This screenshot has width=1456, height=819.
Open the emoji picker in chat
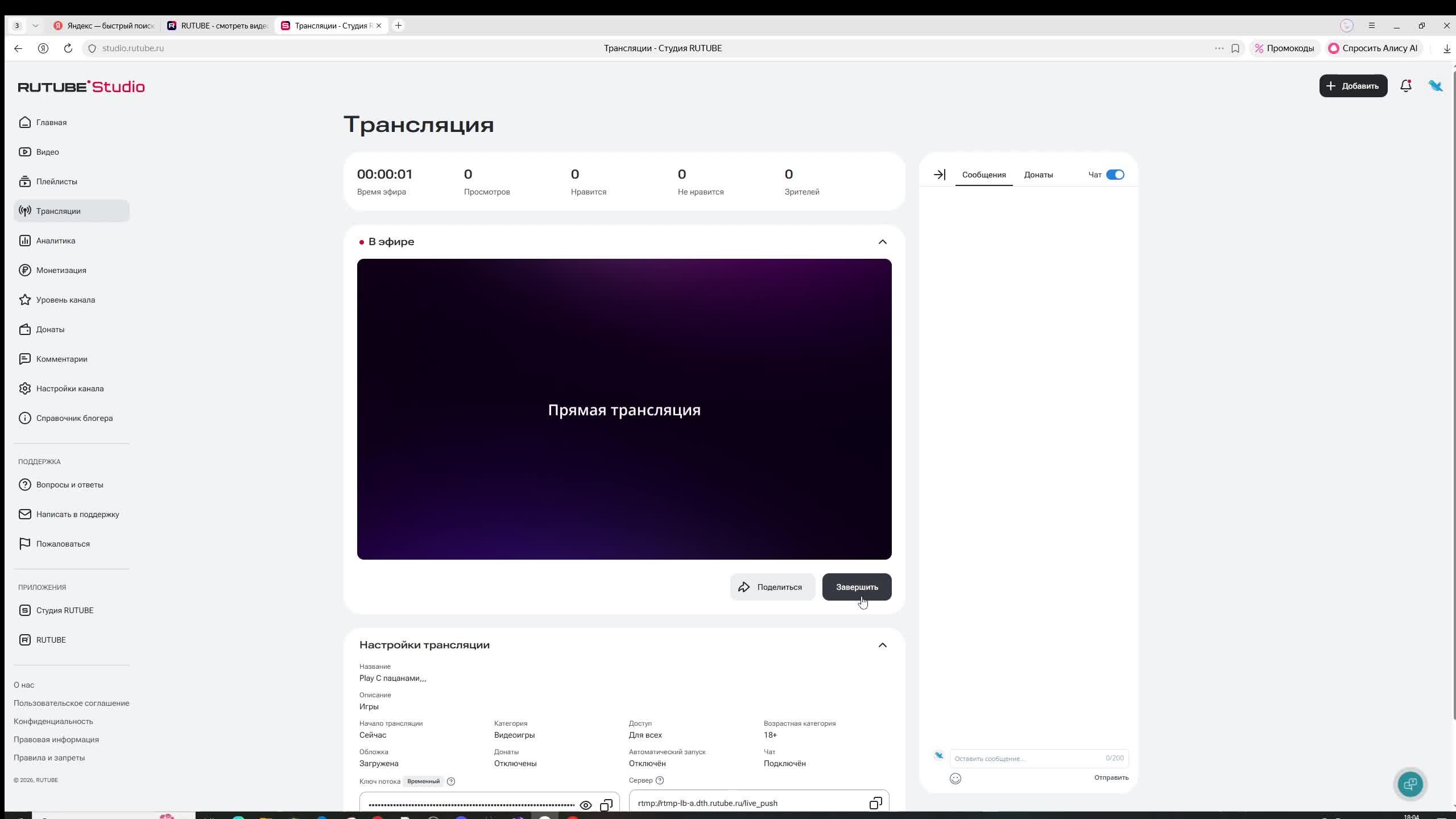[955, 779]
